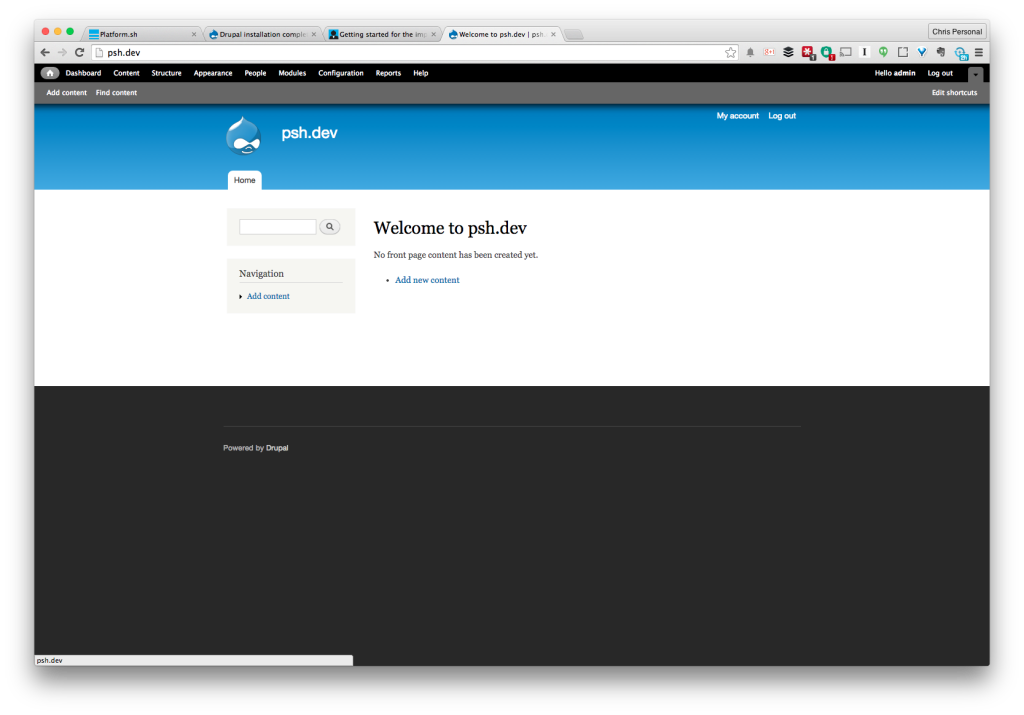Open the Structure admin menu

click(x=167, y=73)
